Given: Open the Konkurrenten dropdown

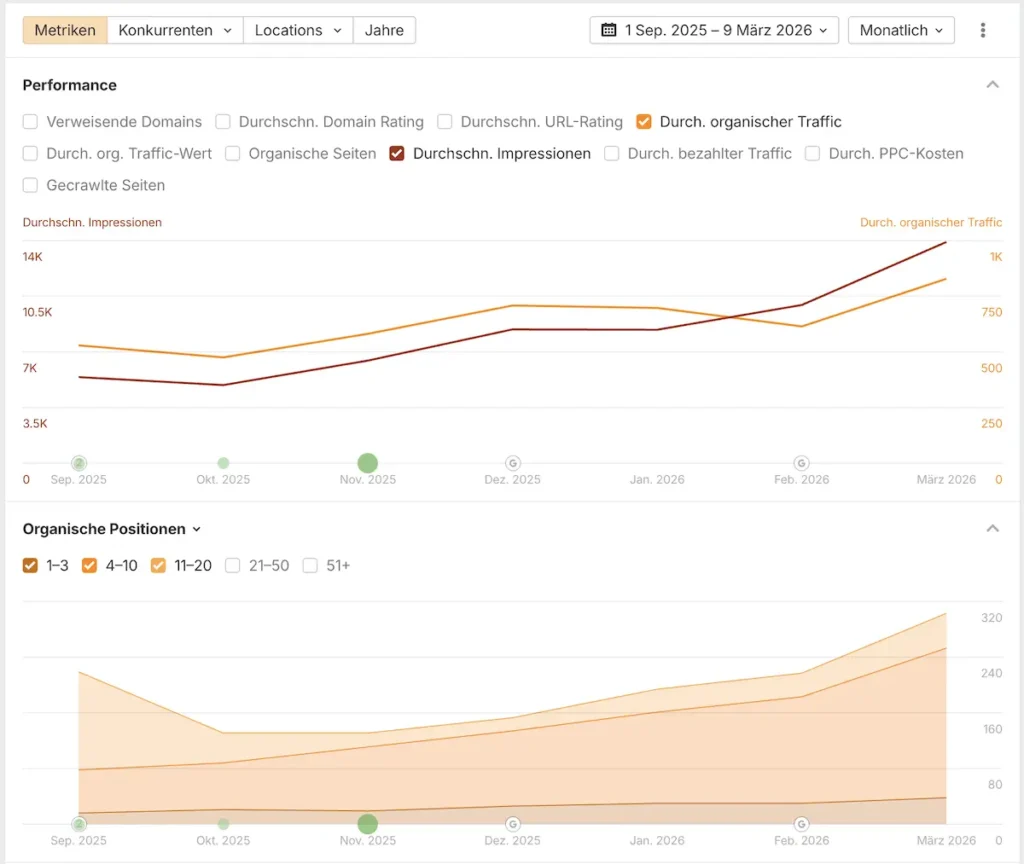Looking at the screenshot, I should 175,30.
